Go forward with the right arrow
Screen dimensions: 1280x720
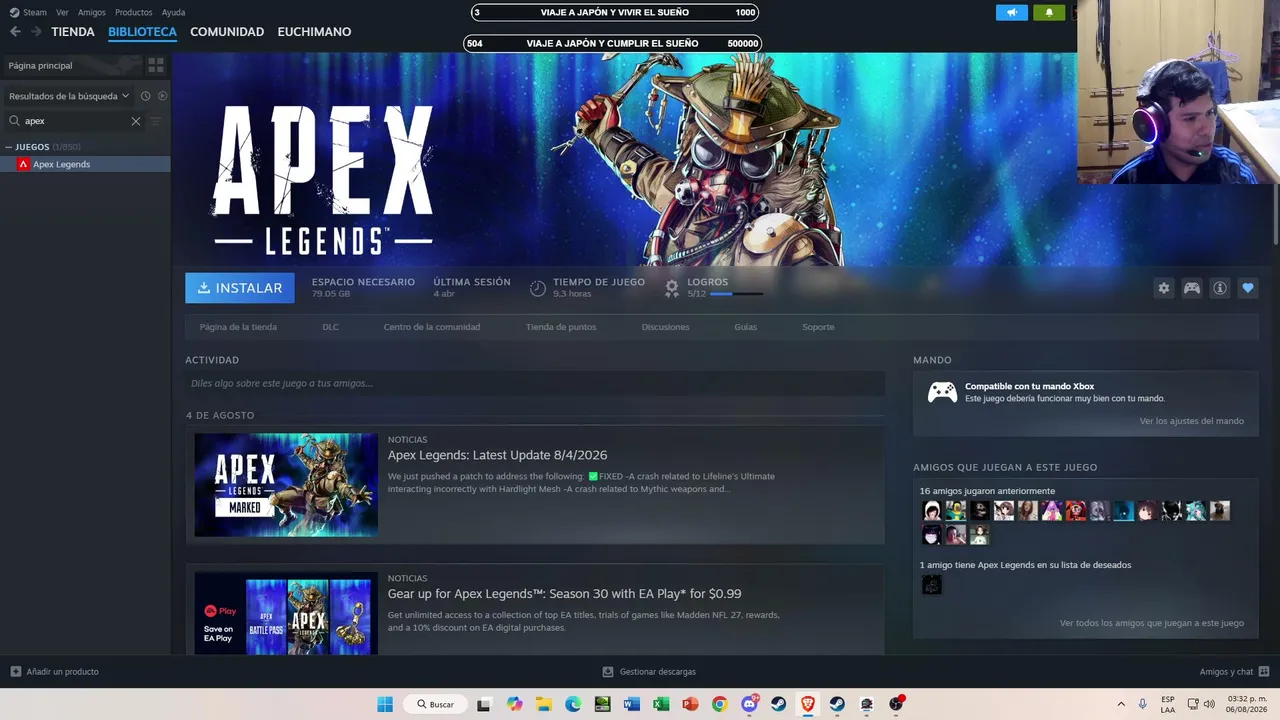tap(36, 32)
